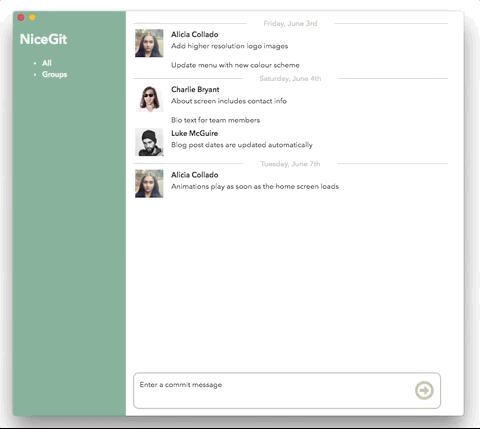Screen dimensions: 480x429
Task: Close the window with the red button
Action: tap(21, 17)
